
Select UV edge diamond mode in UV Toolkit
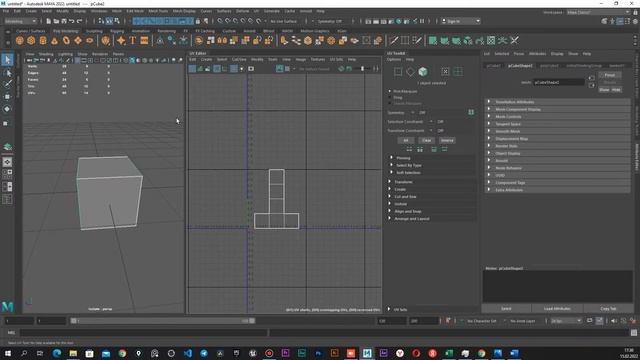coord(410,72)
